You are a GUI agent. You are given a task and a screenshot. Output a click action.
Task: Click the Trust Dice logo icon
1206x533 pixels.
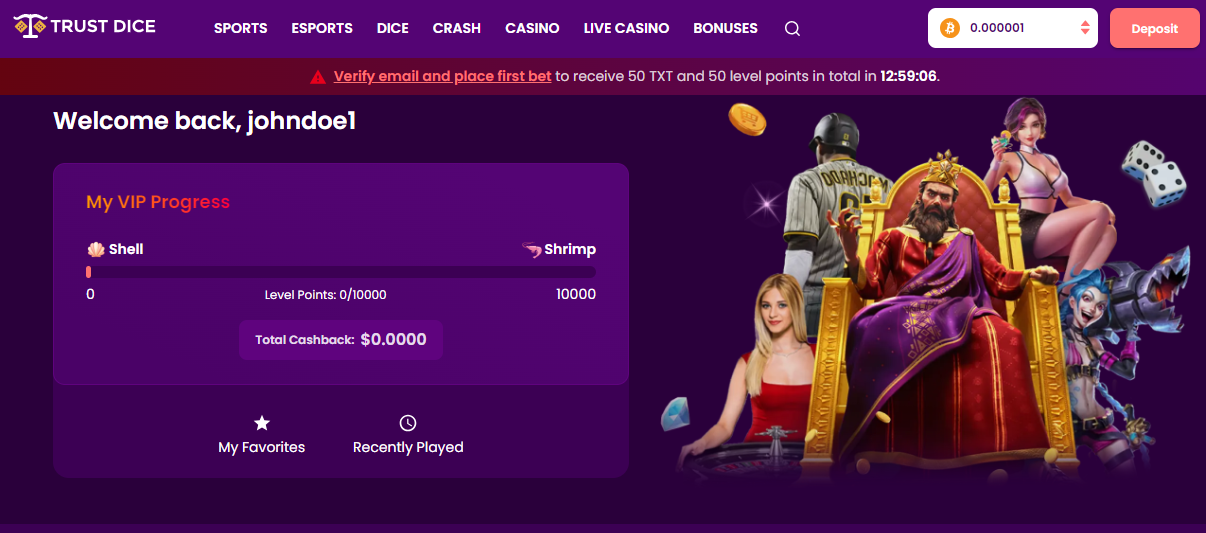29,26
